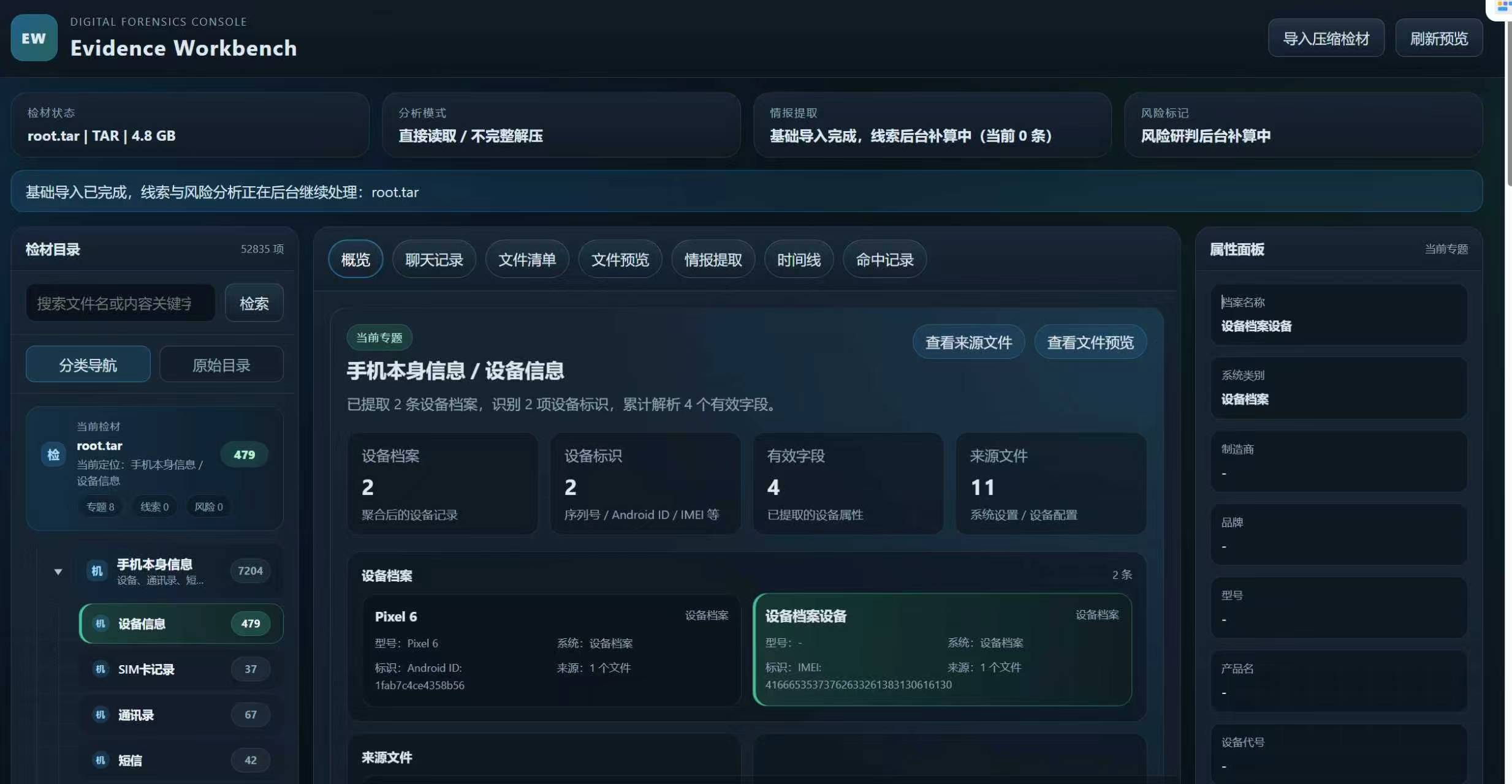1512x784 pixels.
Task: Click 查看来源文件 button
Action: tap(968, 342)
